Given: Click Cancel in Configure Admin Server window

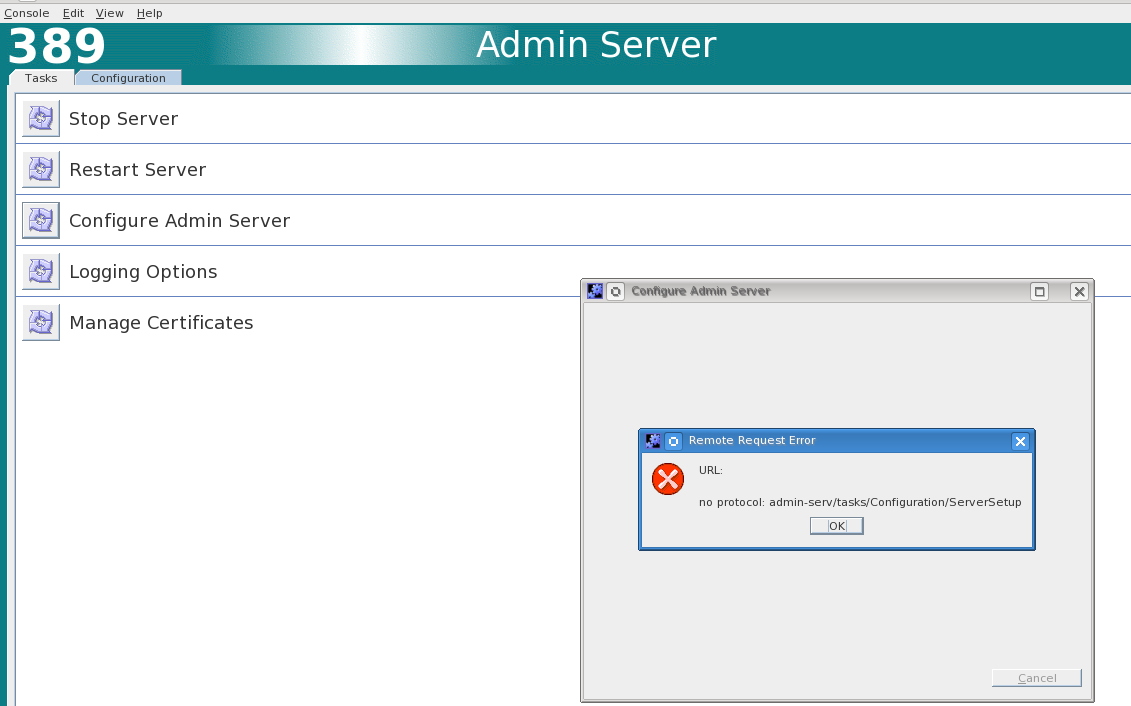Looking at the screenshot, I should pos(1037,678).
